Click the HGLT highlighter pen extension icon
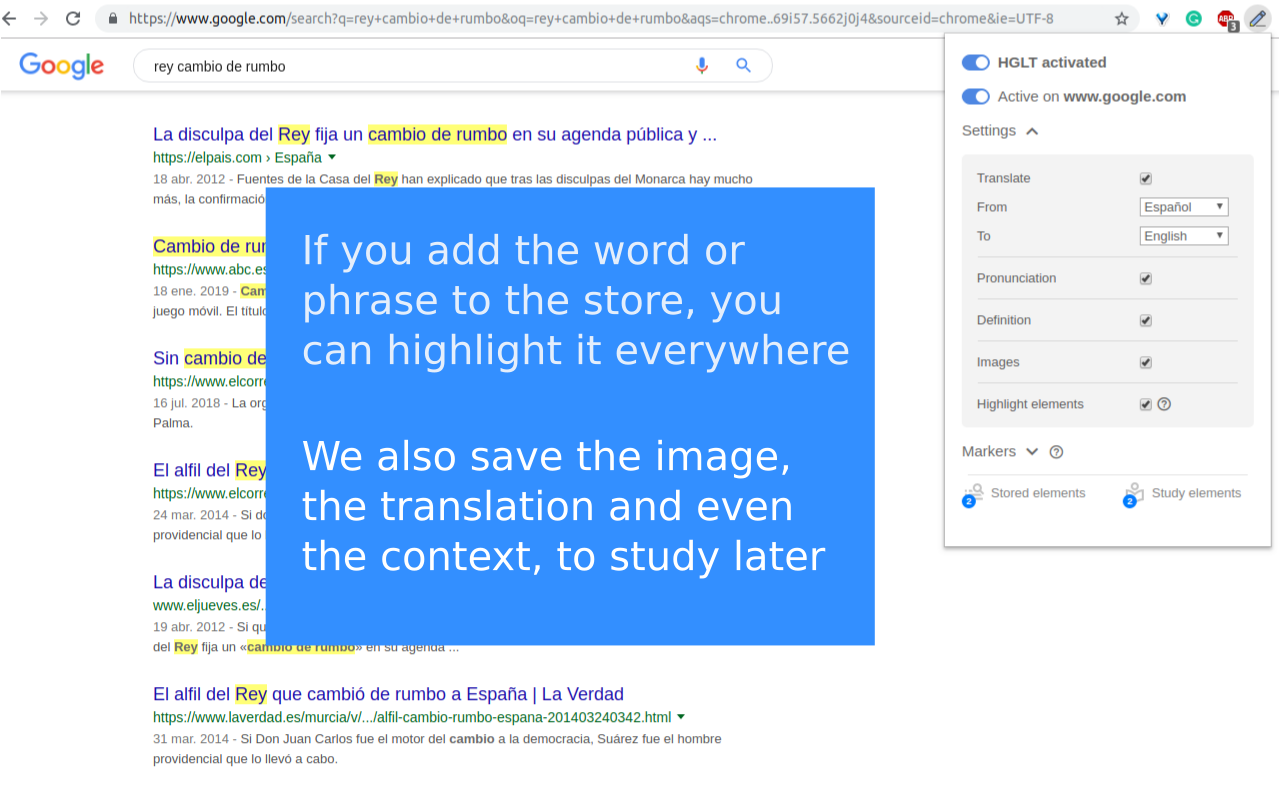Viewport: 1280px width, 800px height. pos(1257,18)
